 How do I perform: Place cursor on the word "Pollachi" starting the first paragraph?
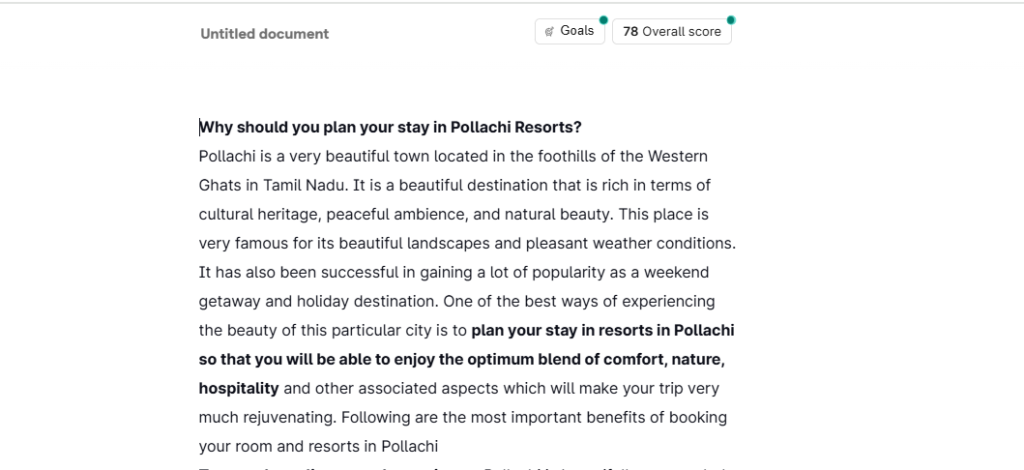coord(227,156)
